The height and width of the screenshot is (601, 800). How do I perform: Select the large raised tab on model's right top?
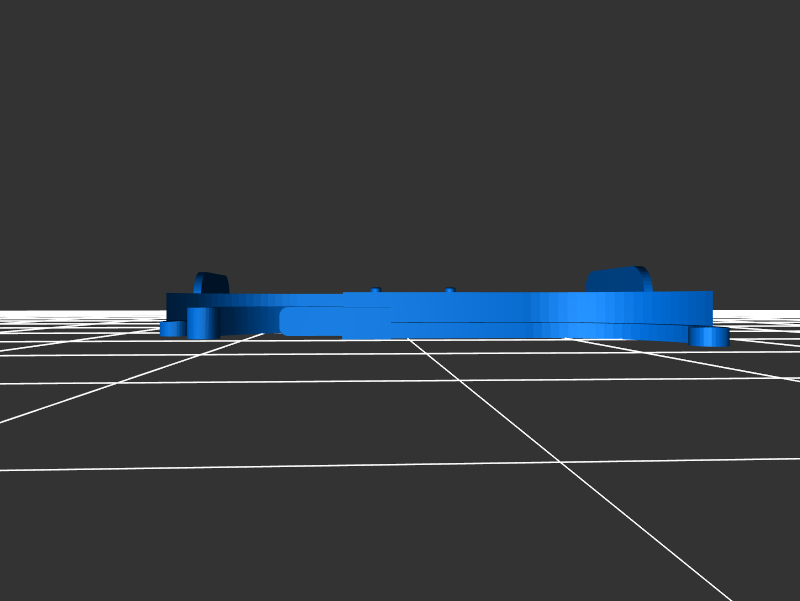tap(619, 279)
